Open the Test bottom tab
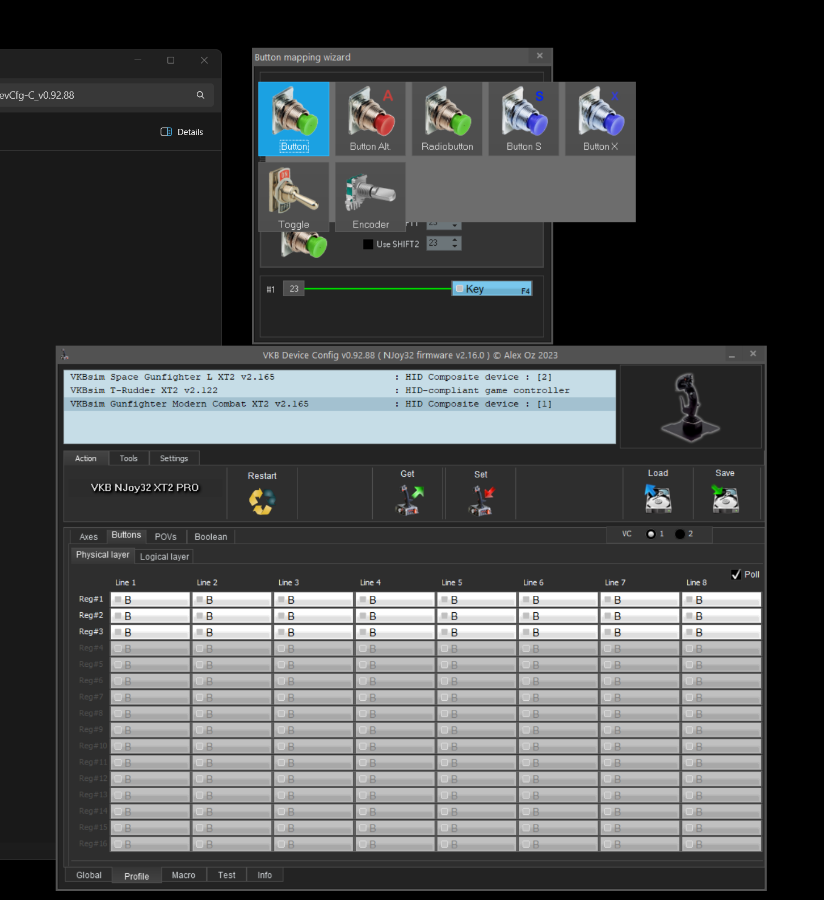 227,875
